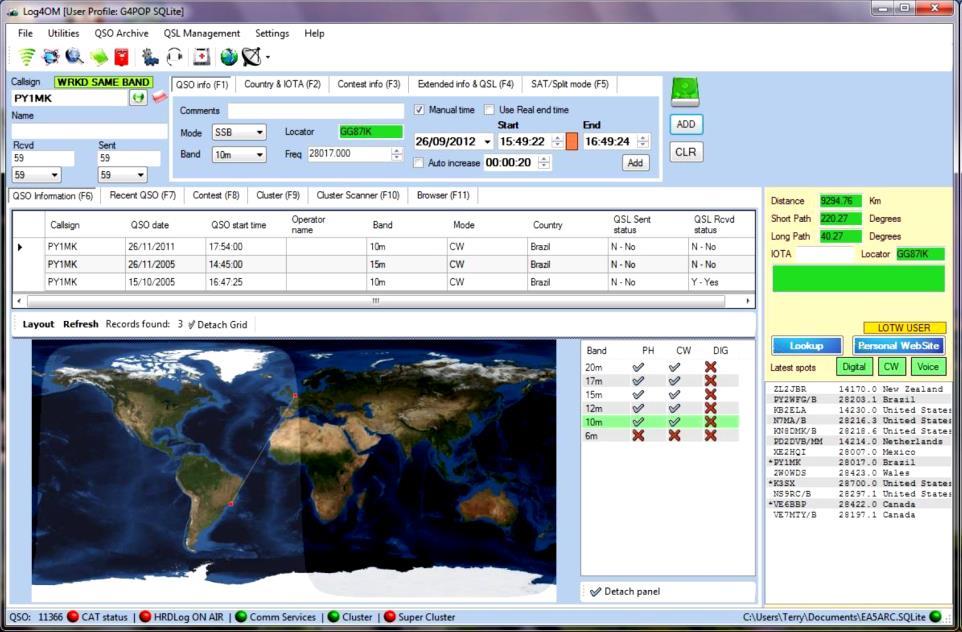This screenshot has width=962, height=632.
Task: Uncheck the Manual time checkbox
Action: click(419, 110)
